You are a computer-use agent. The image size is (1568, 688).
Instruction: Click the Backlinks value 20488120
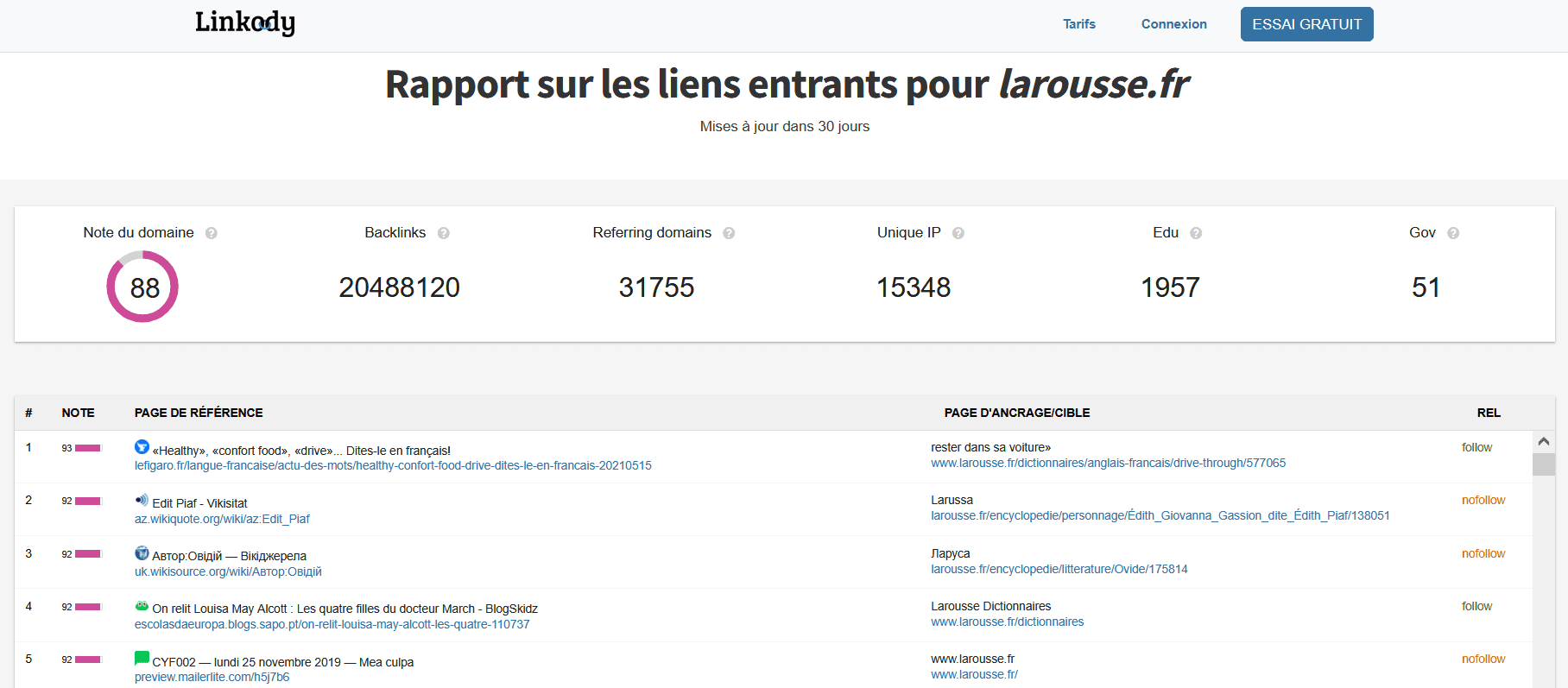(x=399, y=287)
